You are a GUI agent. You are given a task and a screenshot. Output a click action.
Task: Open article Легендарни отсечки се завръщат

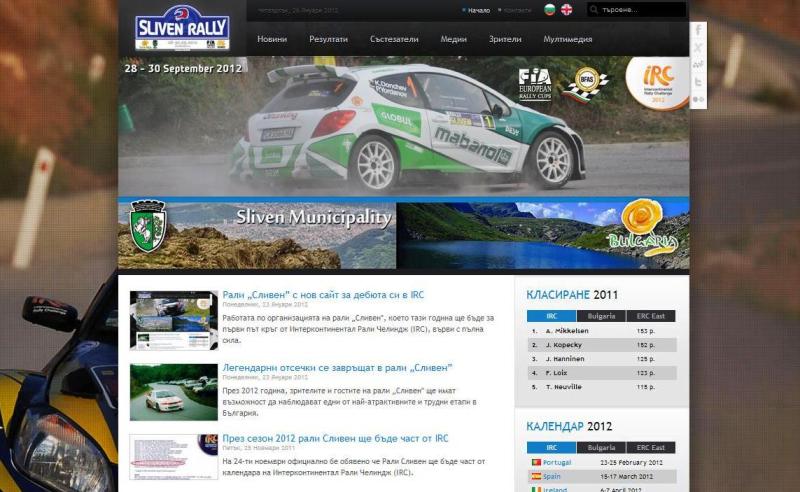coord(337,367)
